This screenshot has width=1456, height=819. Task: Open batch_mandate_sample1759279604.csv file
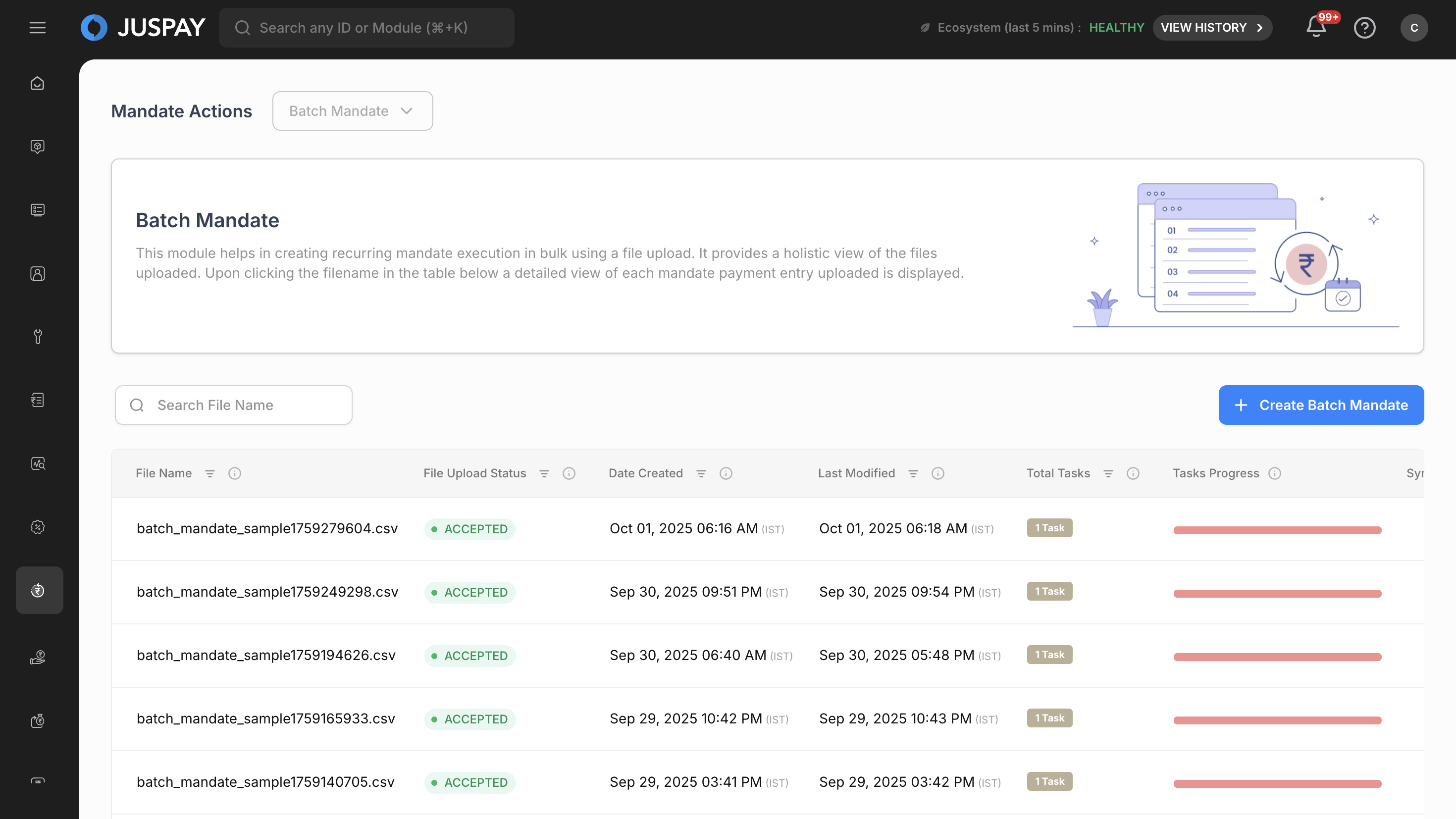[267, 528]
